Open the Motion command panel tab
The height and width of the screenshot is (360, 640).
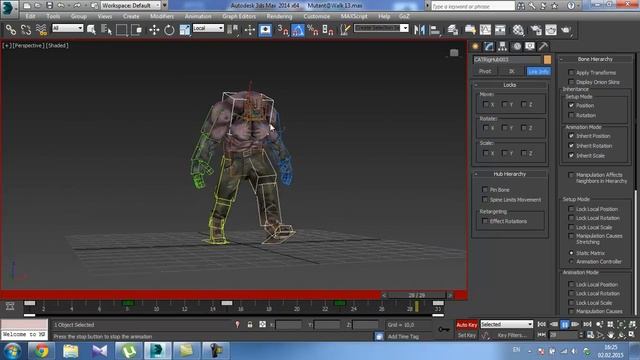(517, 46)
